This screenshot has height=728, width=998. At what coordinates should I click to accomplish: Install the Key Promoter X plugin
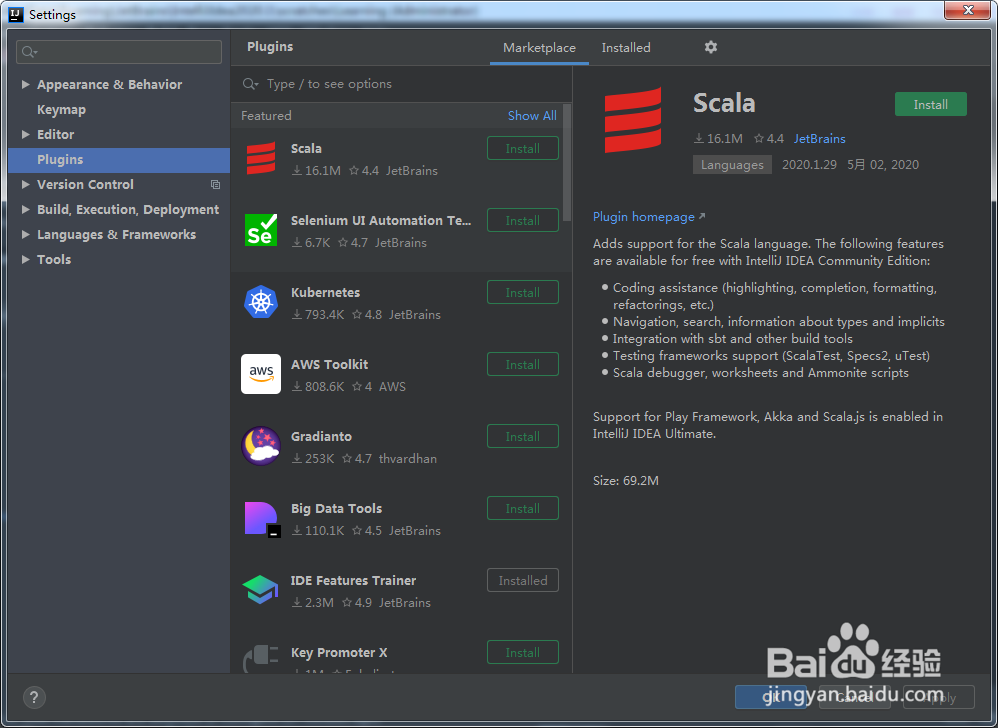click(x=523, y=652)
